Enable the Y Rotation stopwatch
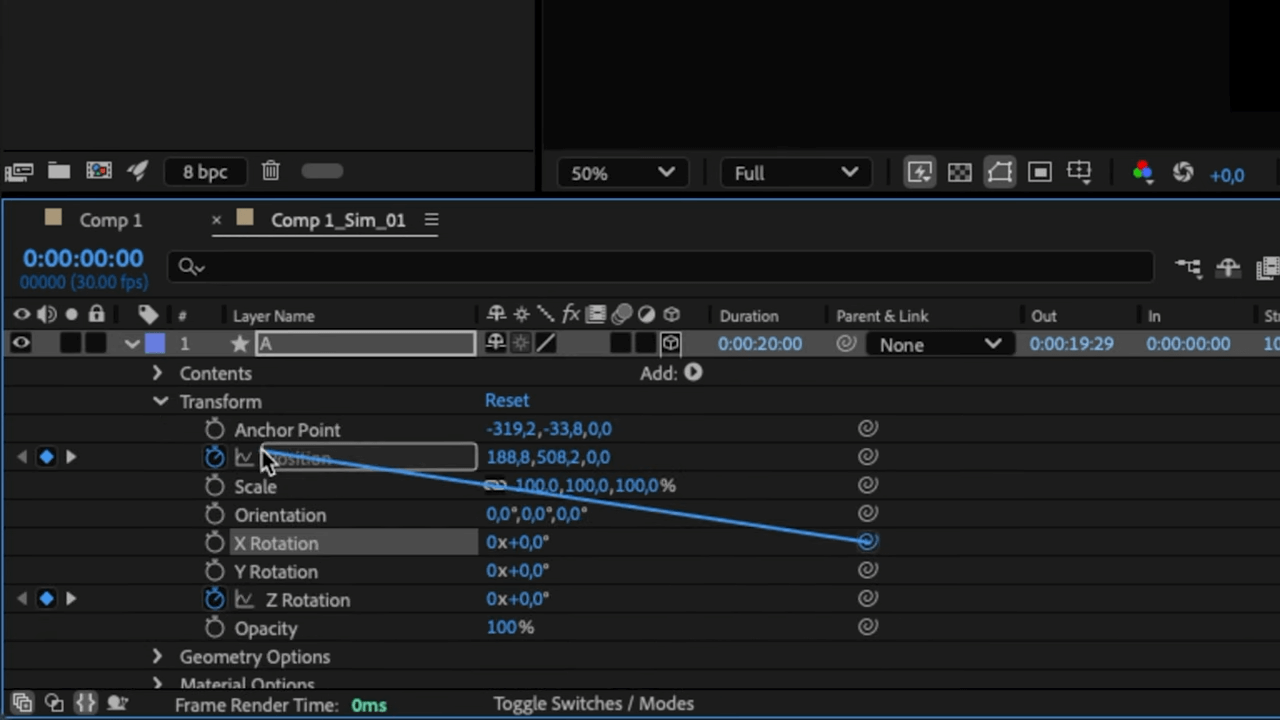Viewport: 1280px width, 720px height. [214, 572]
